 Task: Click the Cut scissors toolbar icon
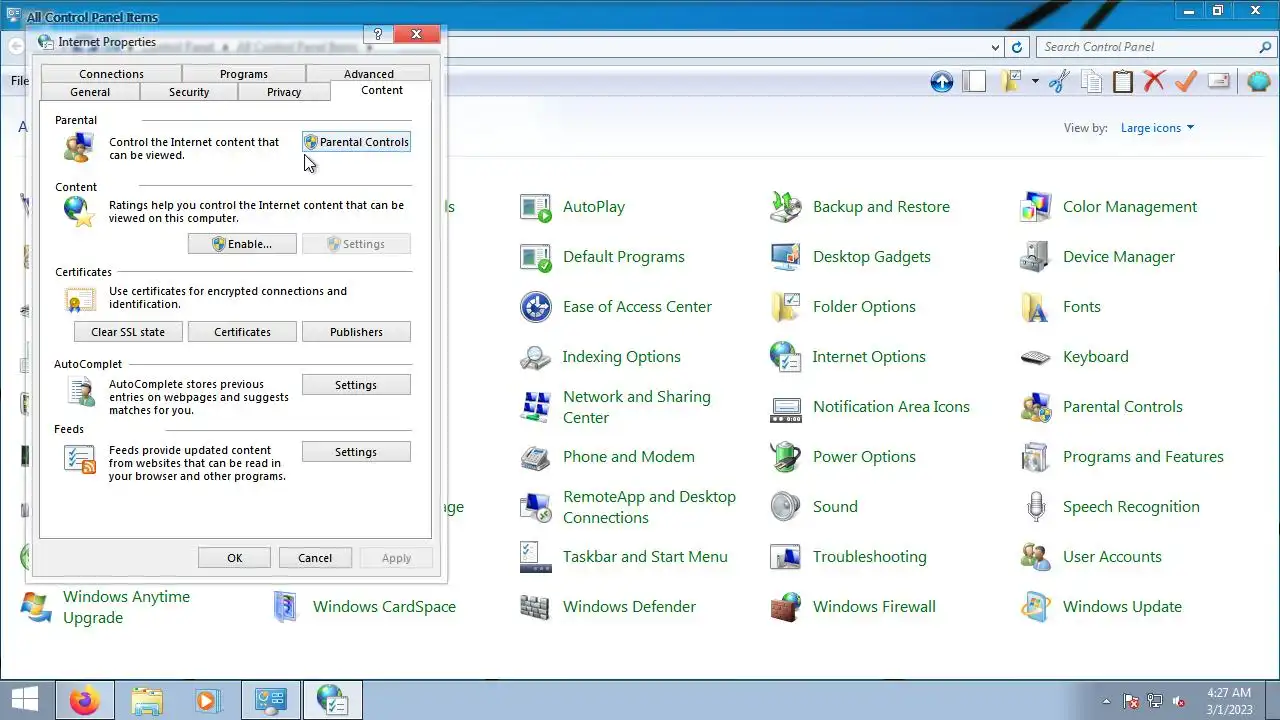(x=1059, y=82)
